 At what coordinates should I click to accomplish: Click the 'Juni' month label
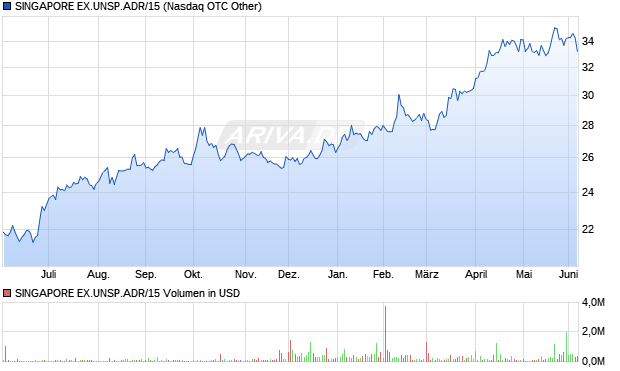(x=569, y=274)
